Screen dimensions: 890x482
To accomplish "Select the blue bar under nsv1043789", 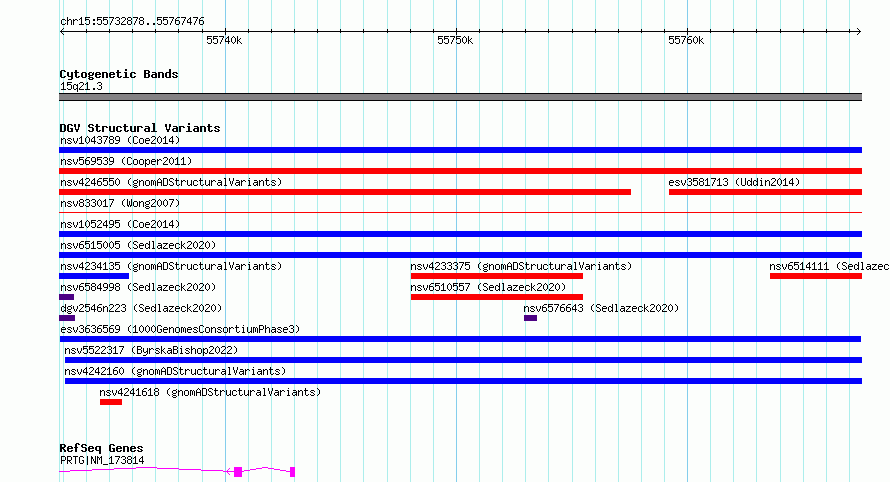I will pos(460,150).
